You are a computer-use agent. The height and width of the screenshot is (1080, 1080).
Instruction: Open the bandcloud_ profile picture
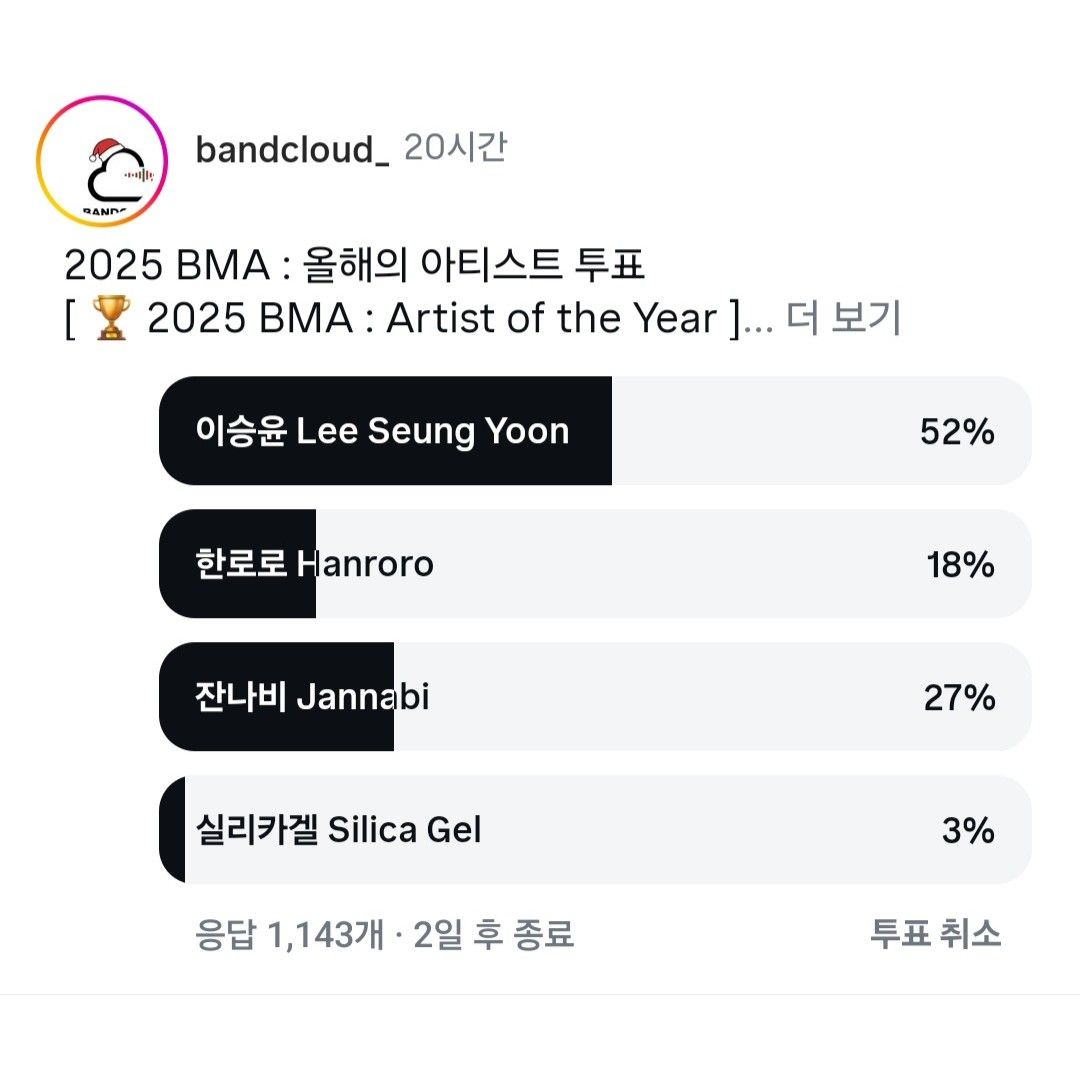tap(102, 161)
